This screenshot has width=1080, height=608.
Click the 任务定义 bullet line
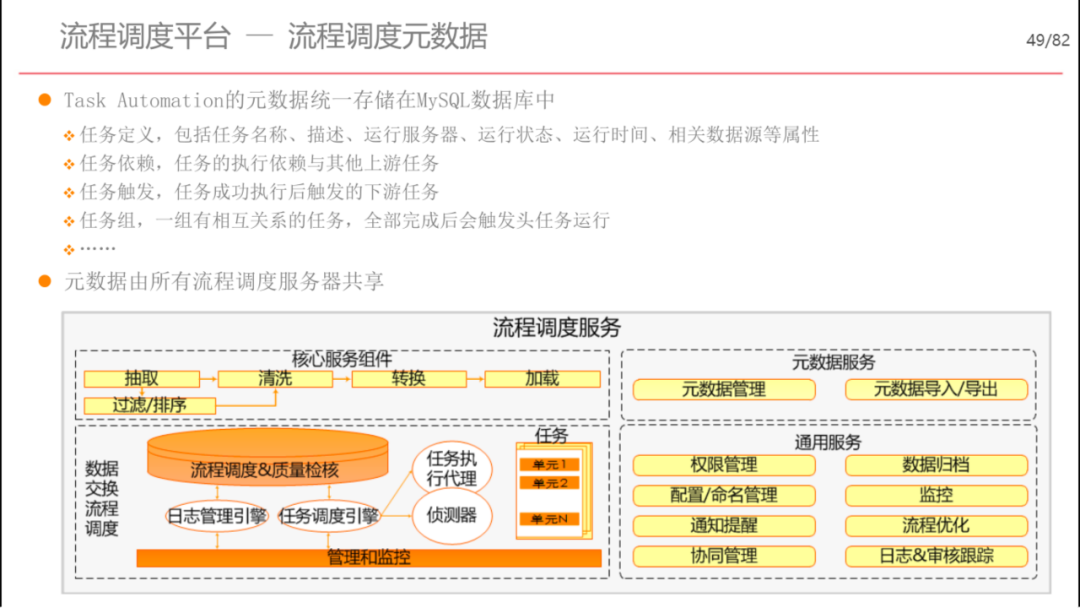click(449, 135)
